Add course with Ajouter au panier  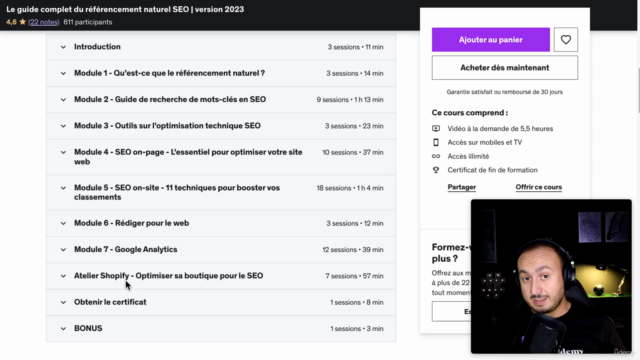point(491,40)
